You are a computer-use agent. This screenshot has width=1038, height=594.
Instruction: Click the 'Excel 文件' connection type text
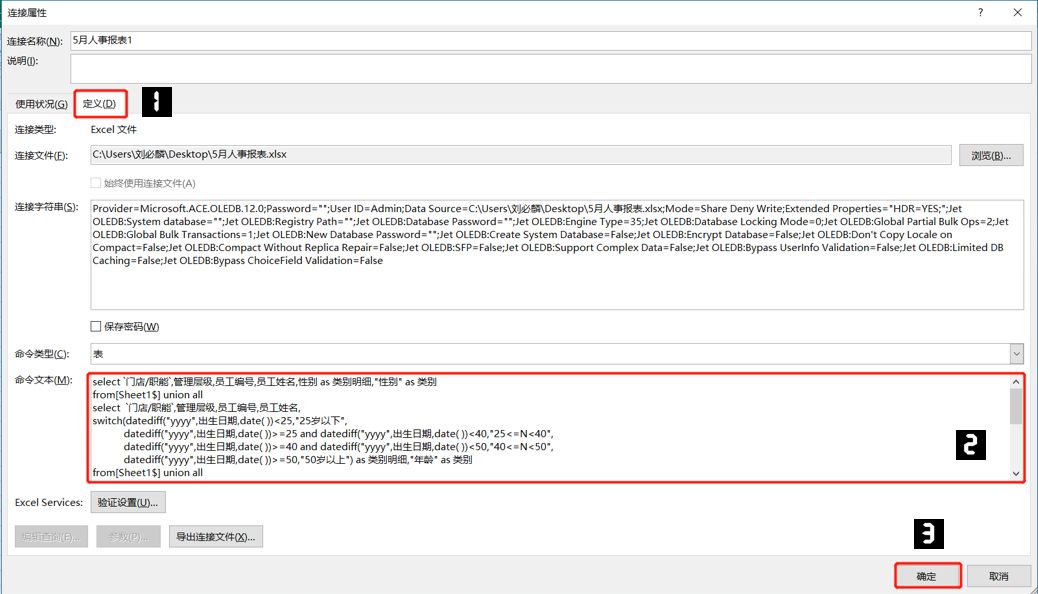pyautogui.click(x=113, y=130)
